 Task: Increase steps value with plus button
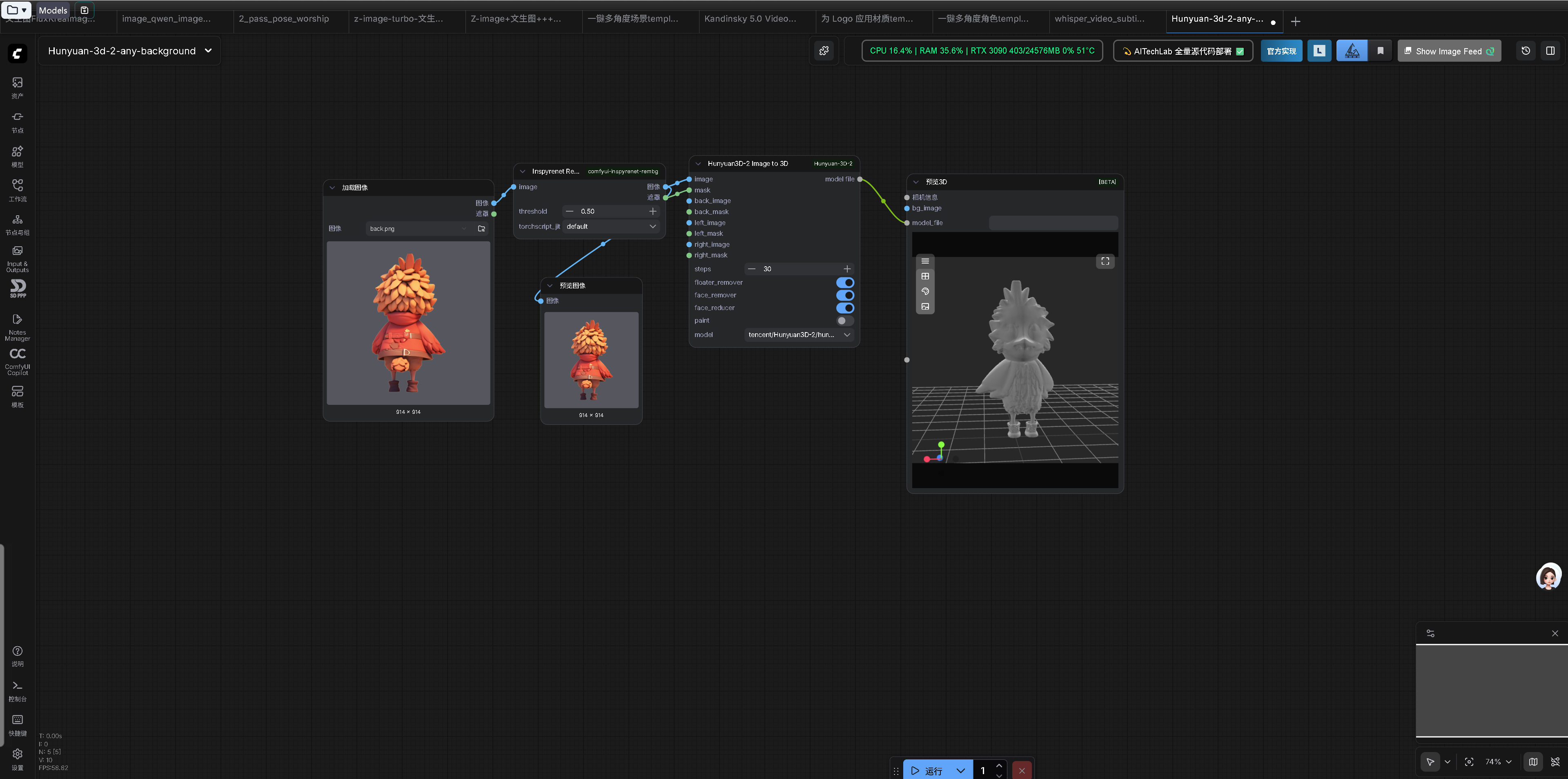point(847,269)
